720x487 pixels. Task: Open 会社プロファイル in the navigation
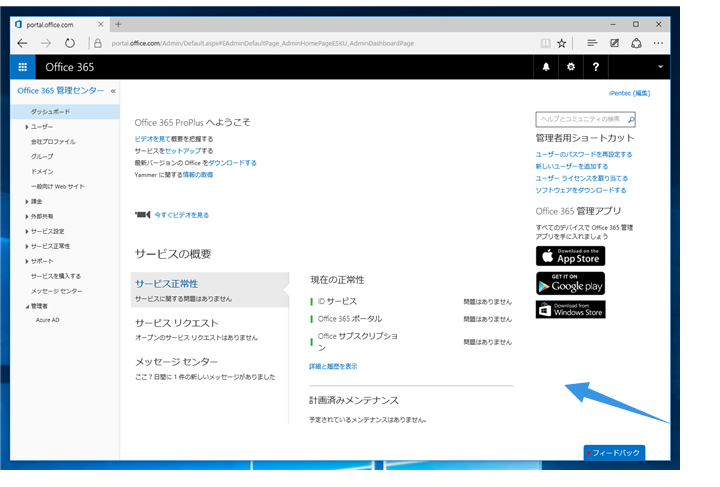tap(53, 142)
